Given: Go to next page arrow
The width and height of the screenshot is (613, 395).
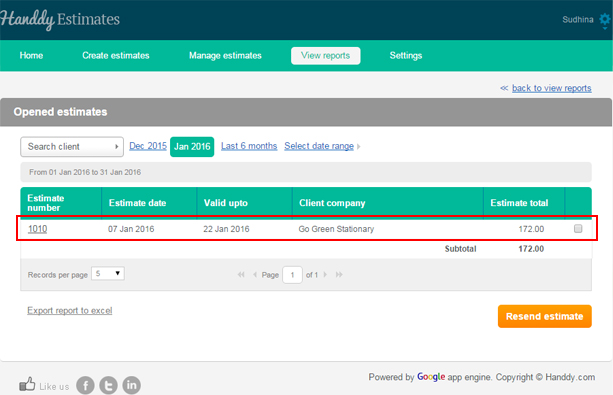Looking at the screenshot, I should tap(325, 275).
